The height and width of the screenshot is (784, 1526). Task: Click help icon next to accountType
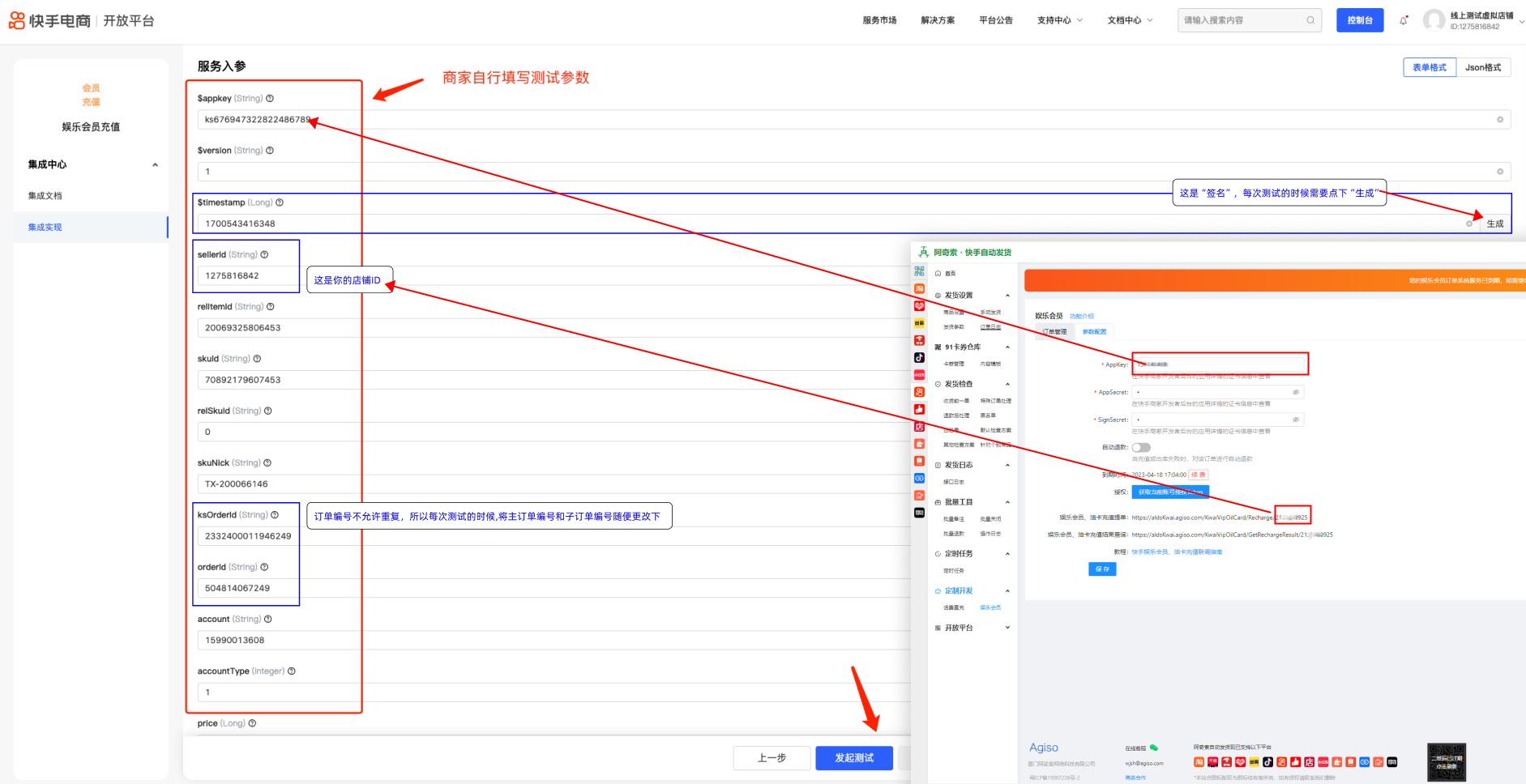point(292,671)
